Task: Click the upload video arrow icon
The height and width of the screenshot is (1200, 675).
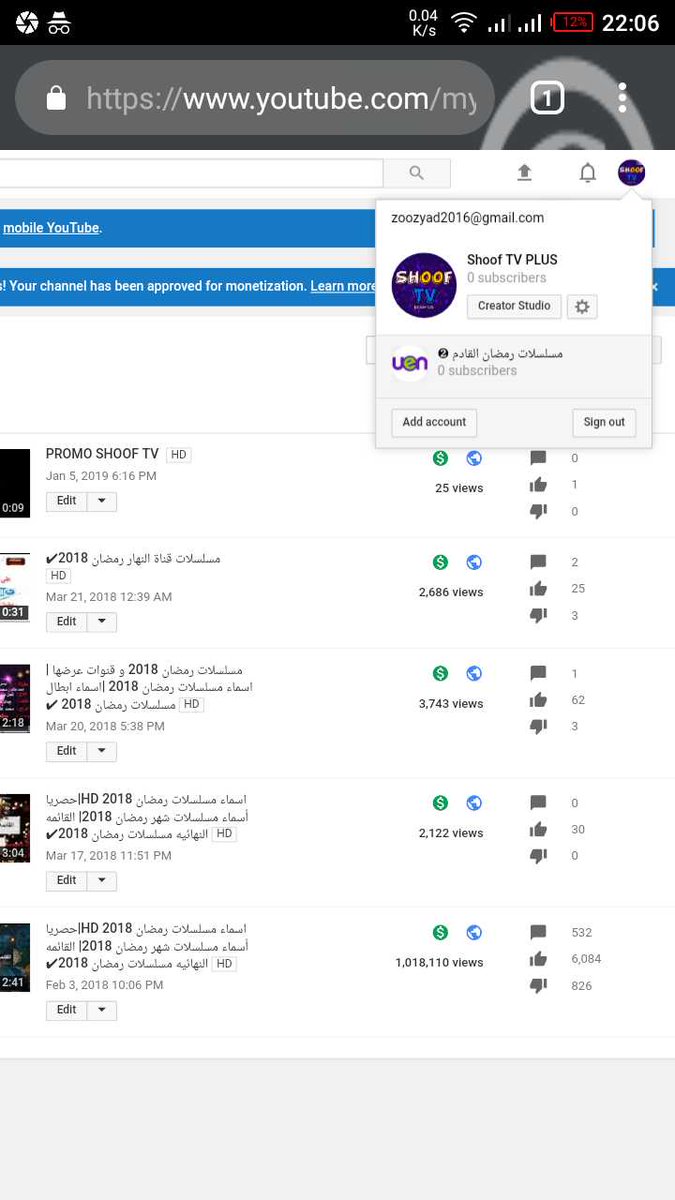Action: click(524, 173)
